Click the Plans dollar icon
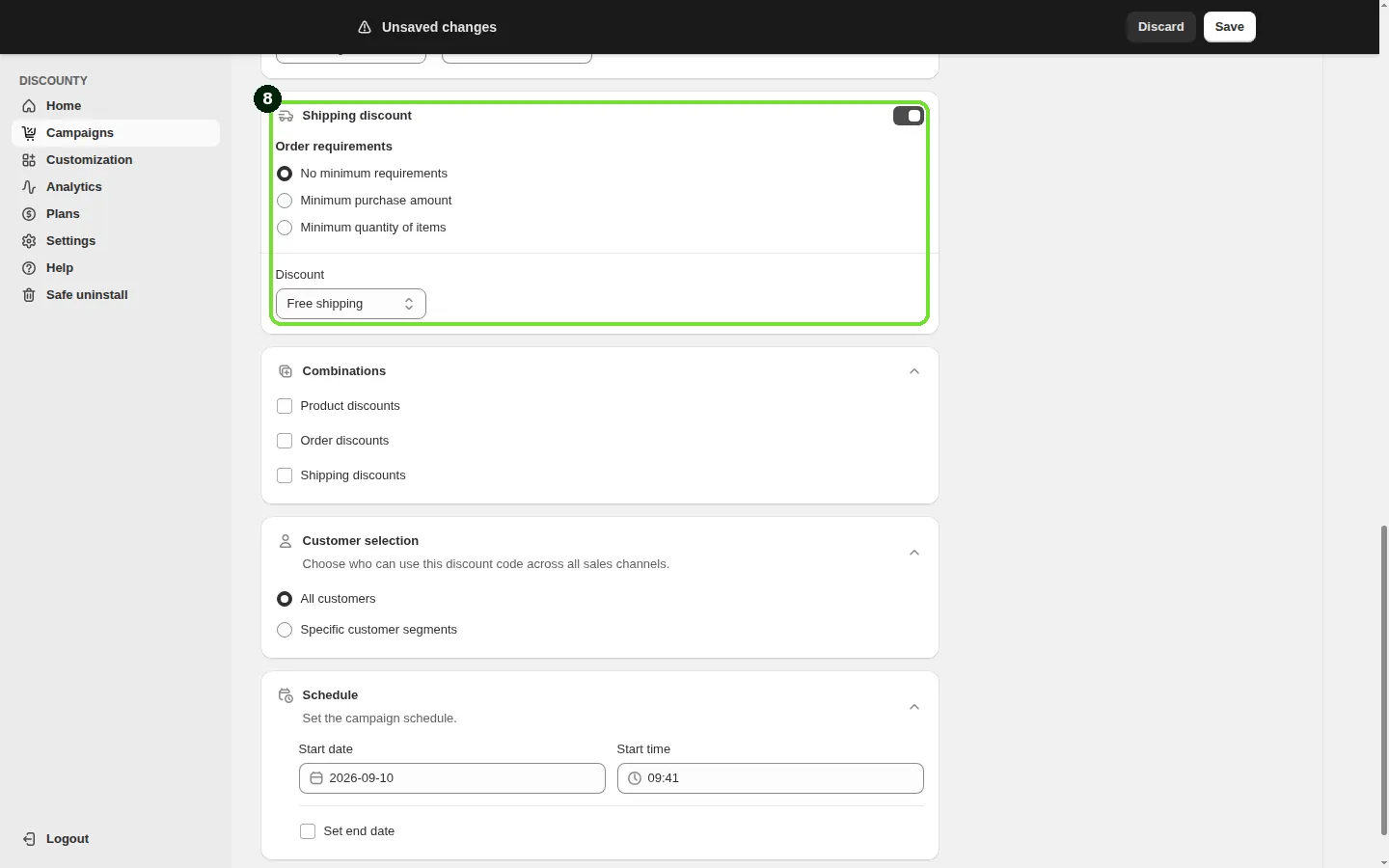The width and height of the screenshot is (1389, 868). point(29,214)
